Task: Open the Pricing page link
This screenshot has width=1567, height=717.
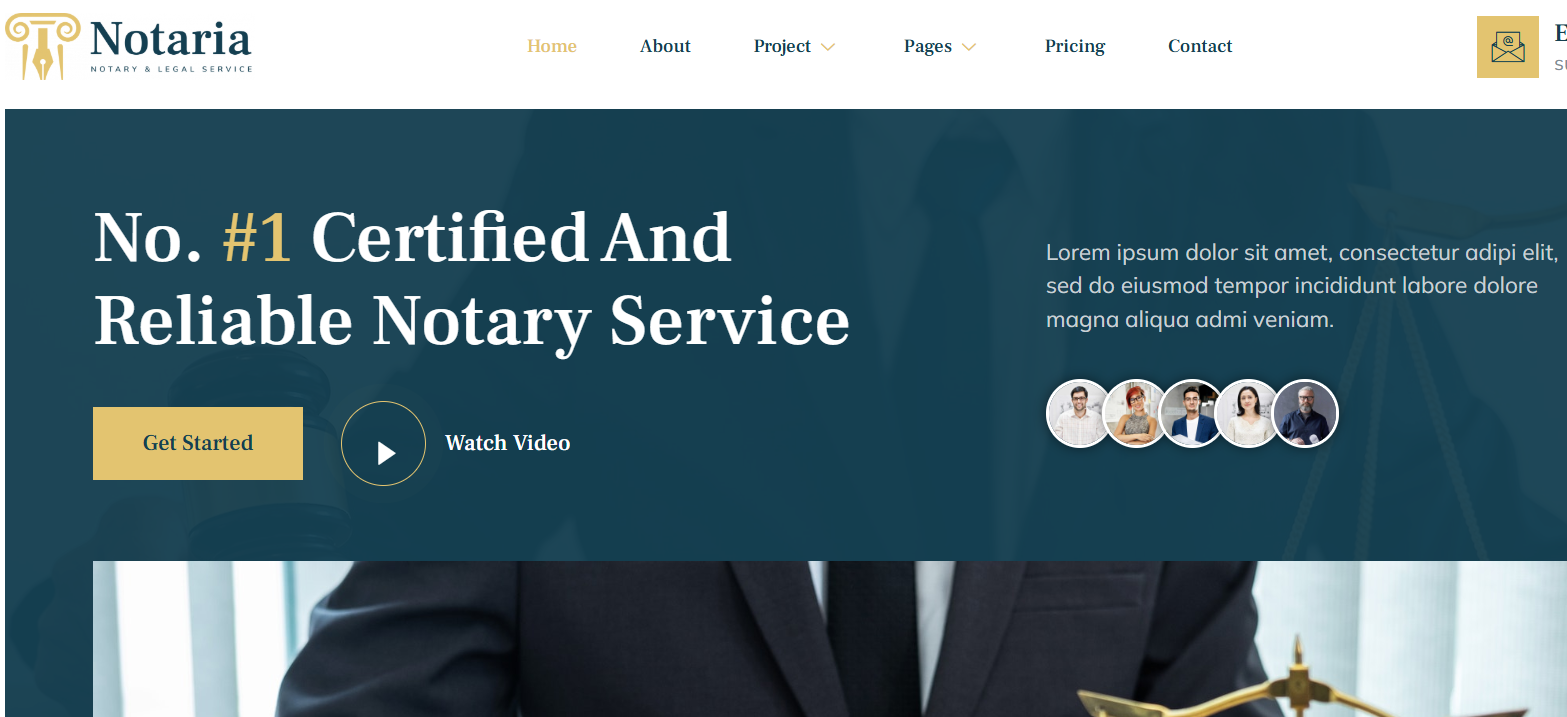Action: point(1075,46)
